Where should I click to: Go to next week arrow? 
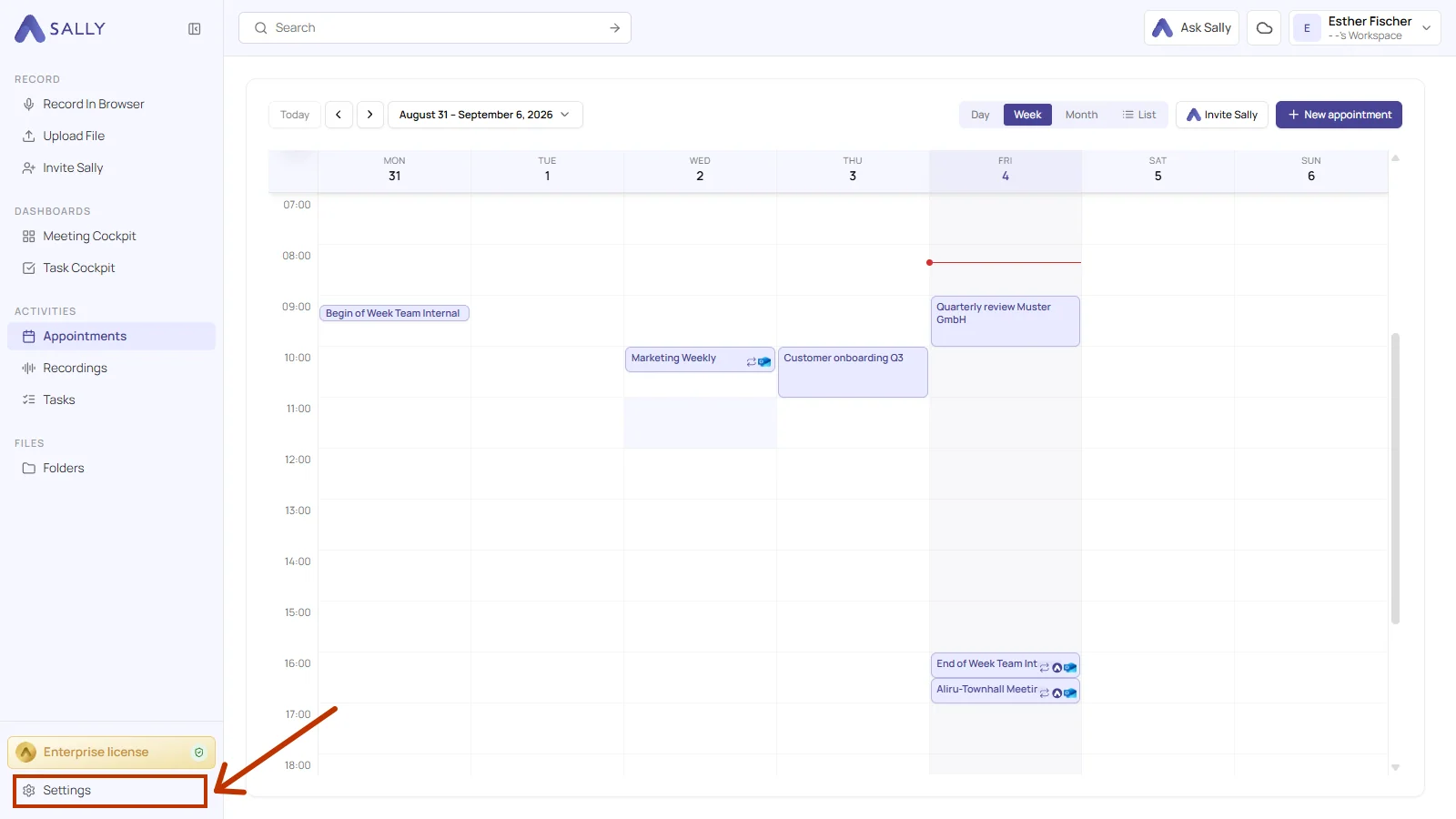[370, 115]
